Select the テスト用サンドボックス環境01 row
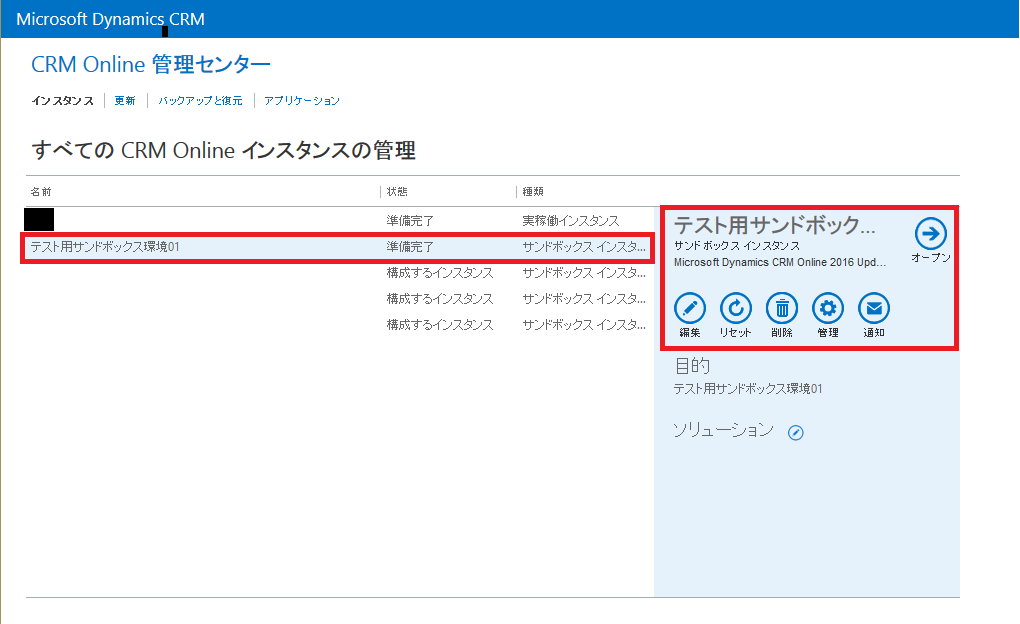This screenshot has width=1020, height=624. (338, 247)
